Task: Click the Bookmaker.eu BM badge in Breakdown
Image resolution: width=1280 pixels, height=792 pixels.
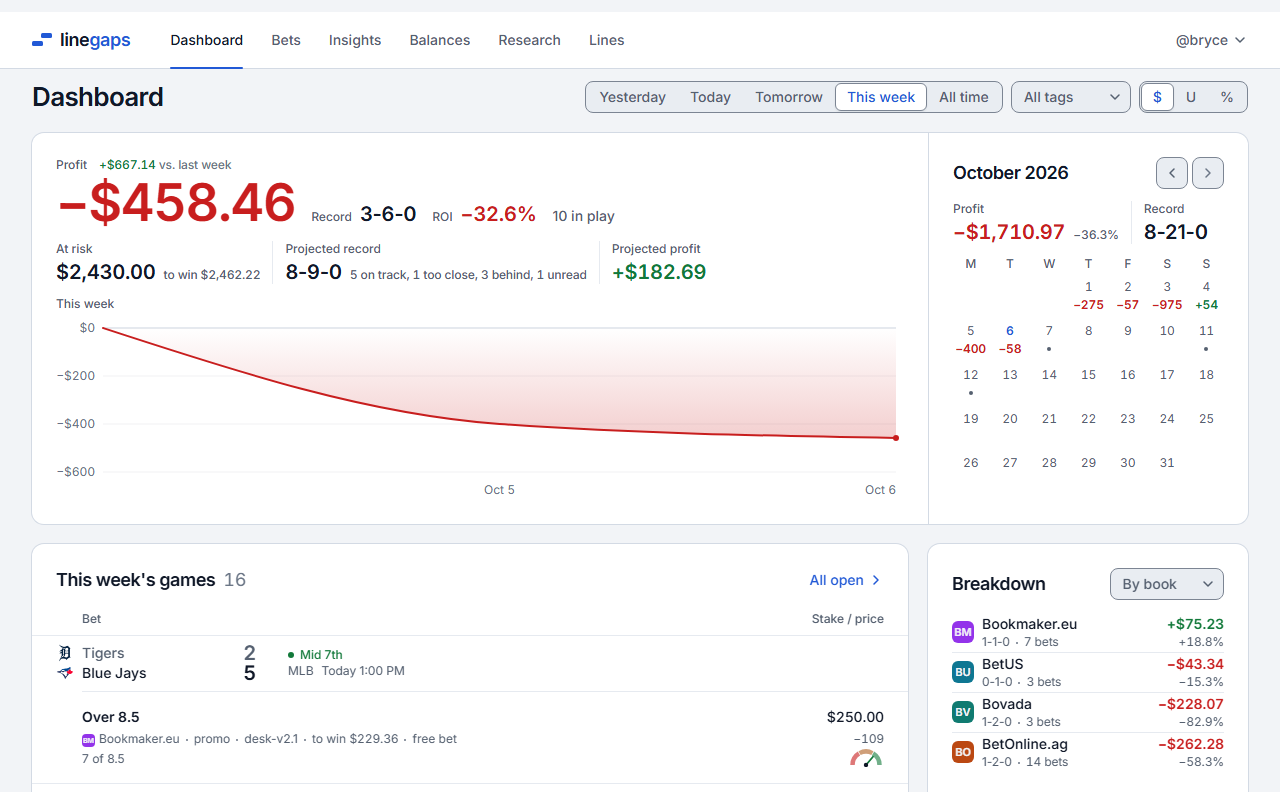Action: click(x=963, y=632)
